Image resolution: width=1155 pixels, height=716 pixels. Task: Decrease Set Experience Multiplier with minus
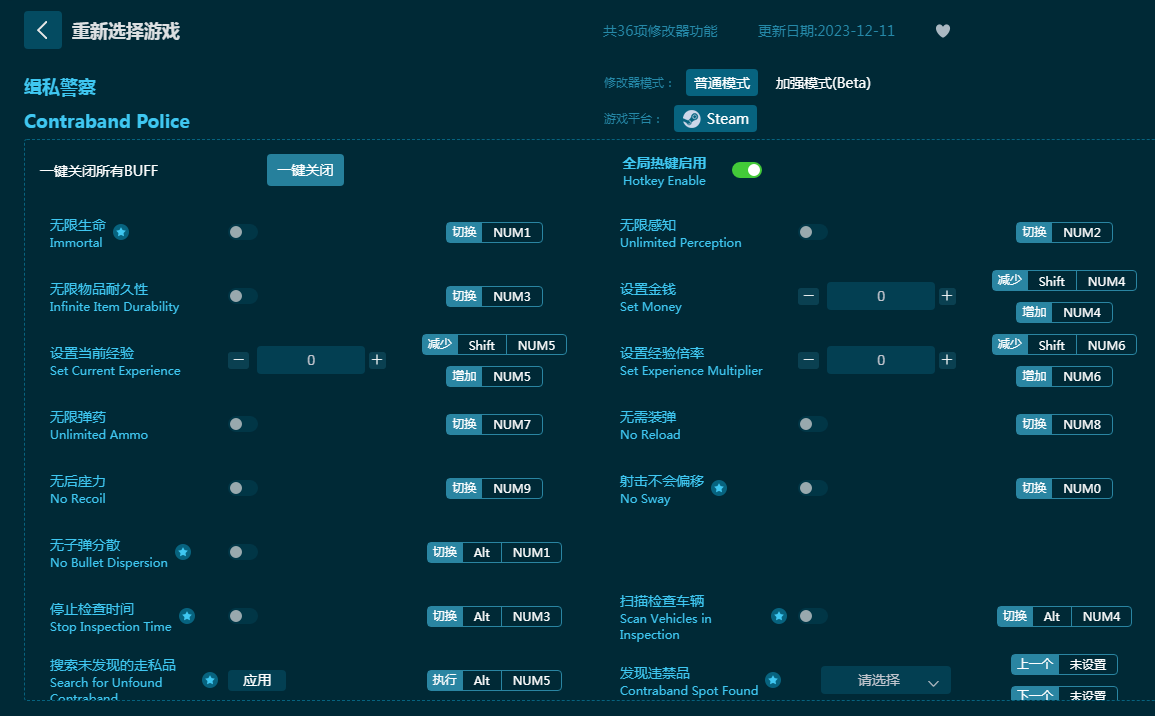click(809, 360)
